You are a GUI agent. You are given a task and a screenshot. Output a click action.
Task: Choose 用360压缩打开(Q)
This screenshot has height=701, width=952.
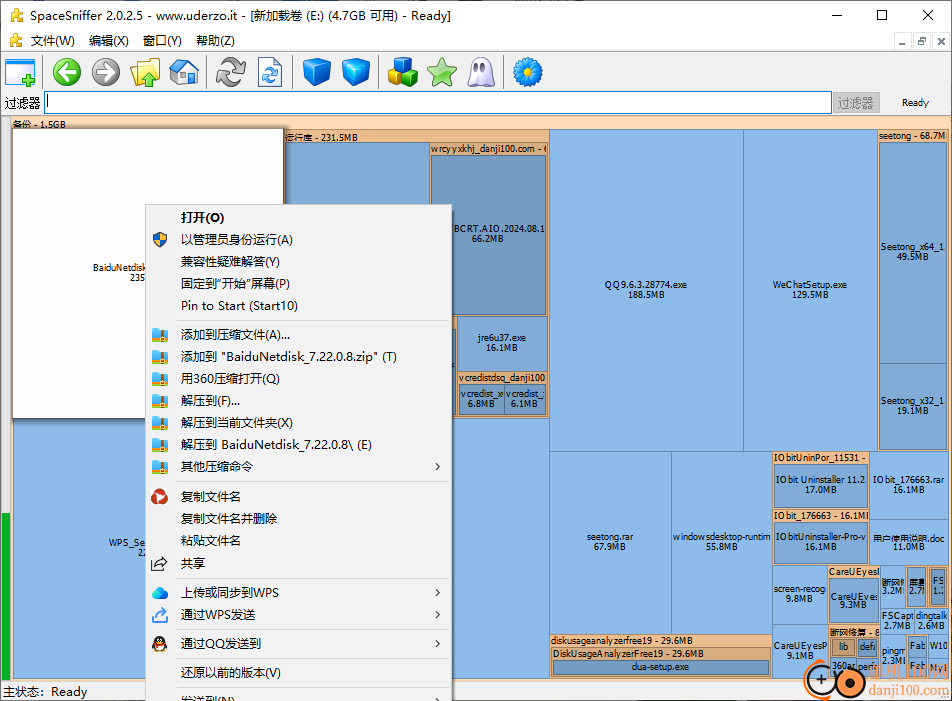[299, 379]
